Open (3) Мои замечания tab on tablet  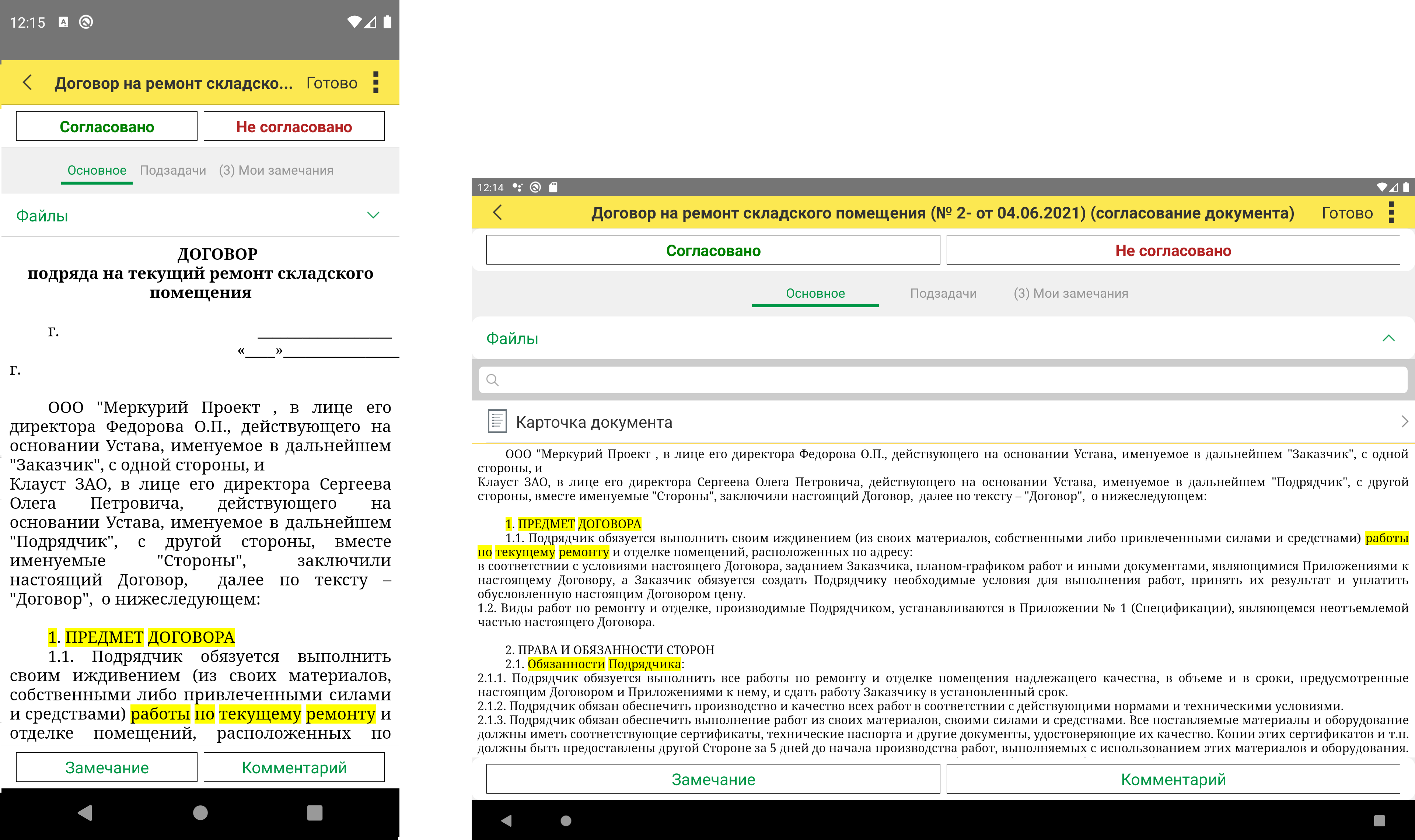[1070, 293]
